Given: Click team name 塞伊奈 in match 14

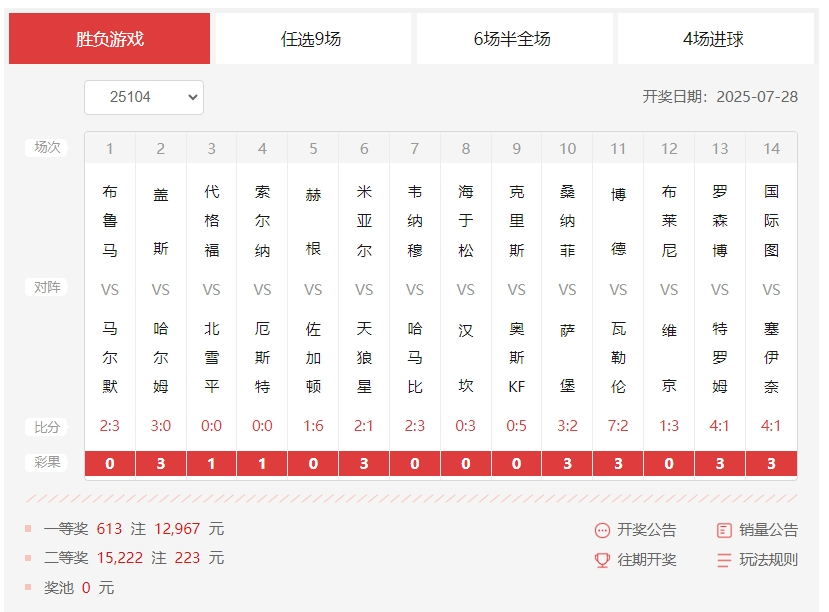Looking at the screenshot, I should click(770, 358).
